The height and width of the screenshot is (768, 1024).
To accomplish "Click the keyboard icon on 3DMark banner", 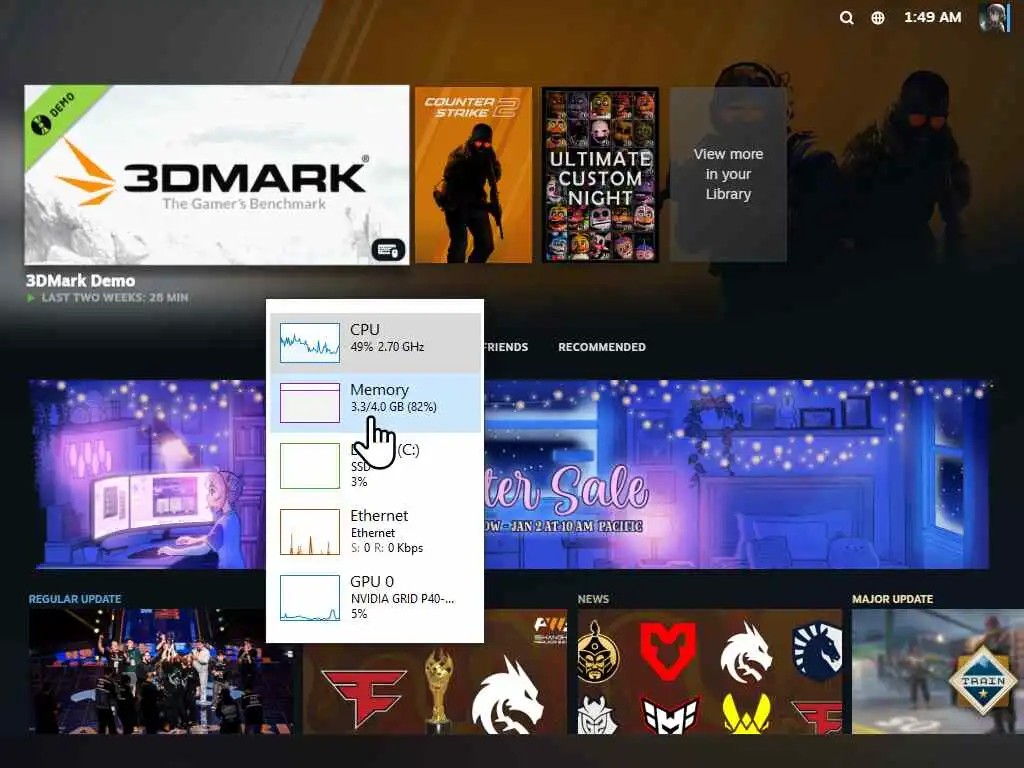I will click(388, 249).
